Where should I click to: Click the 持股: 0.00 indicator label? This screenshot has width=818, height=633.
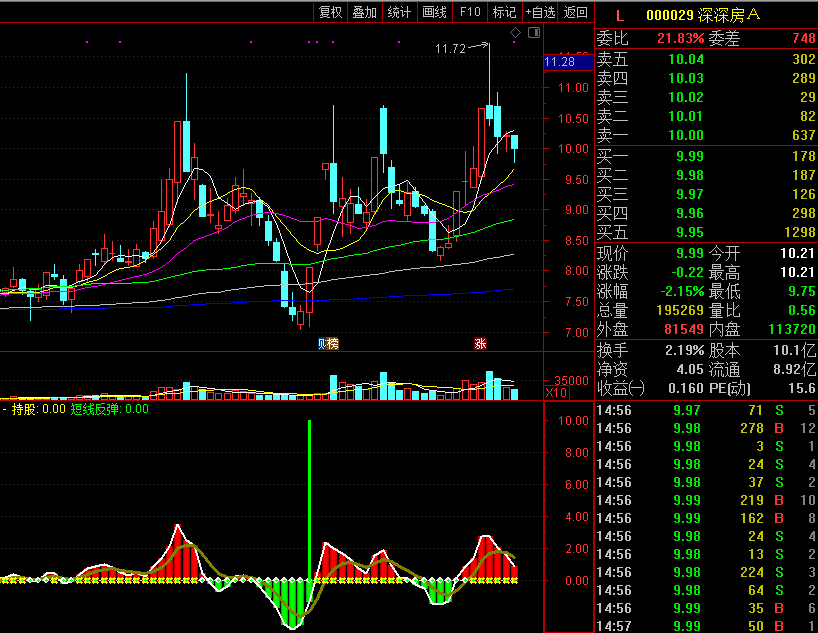(38, 409)
